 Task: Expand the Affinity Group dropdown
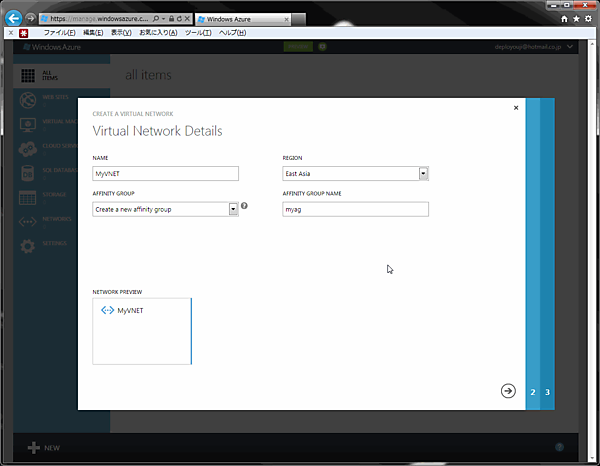pyautogui.click(x=233, y=209)
